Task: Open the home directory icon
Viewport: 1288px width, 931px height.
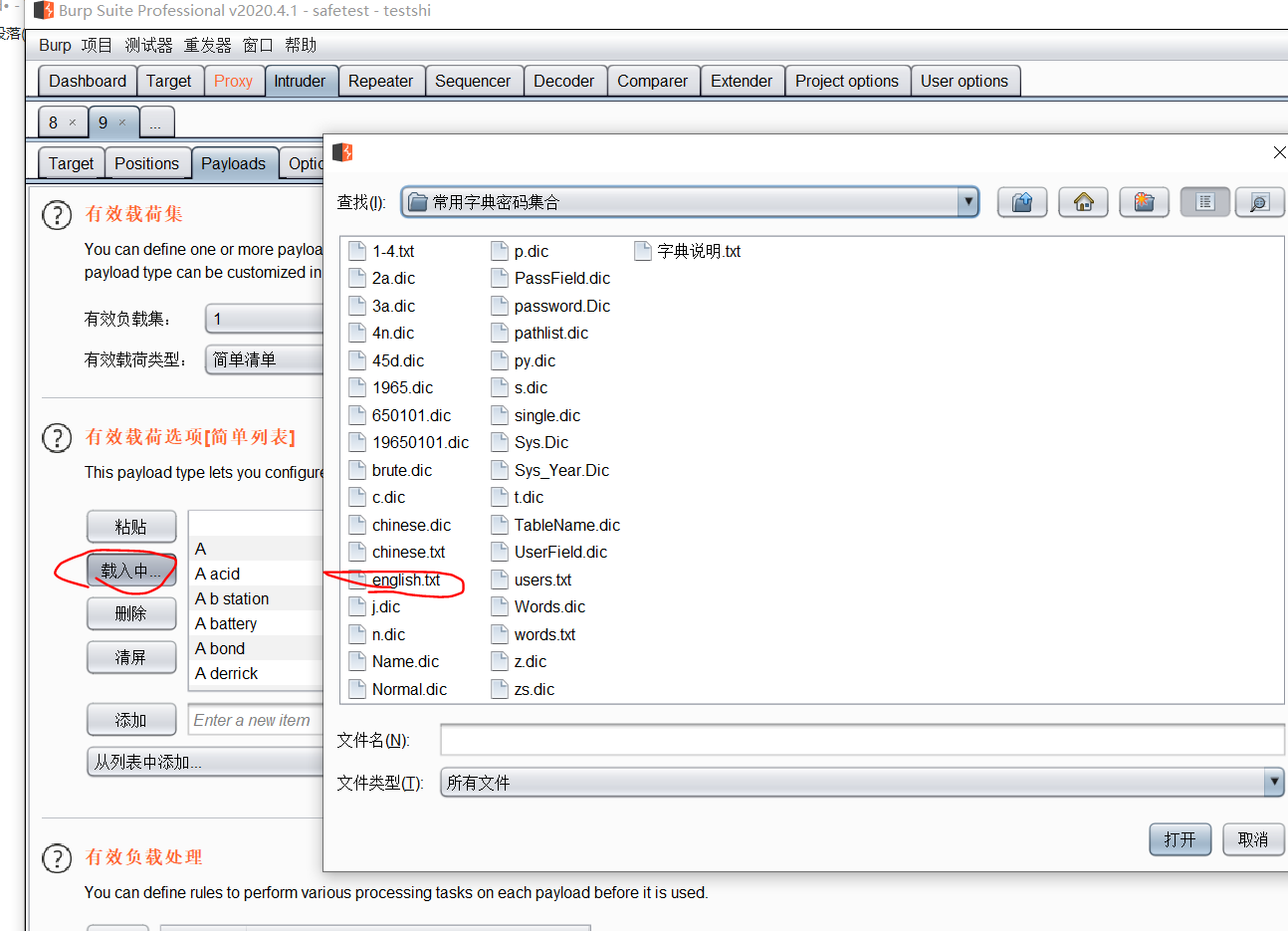Action: [1084, 202]
